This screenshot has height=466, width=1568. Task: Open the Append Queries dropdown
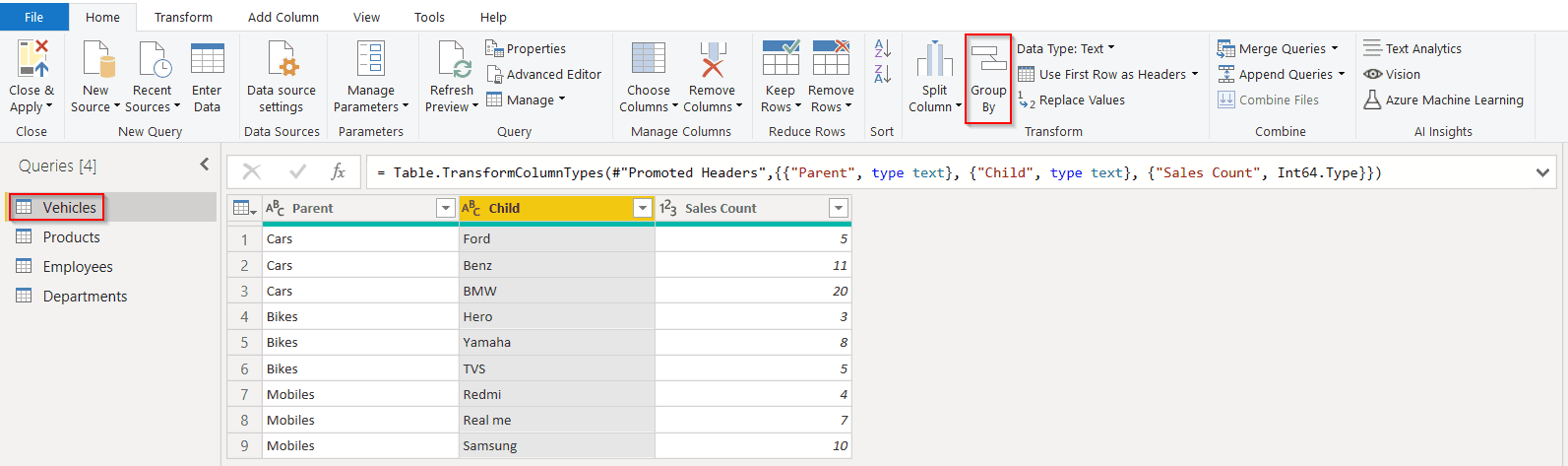click(1281, 74)
